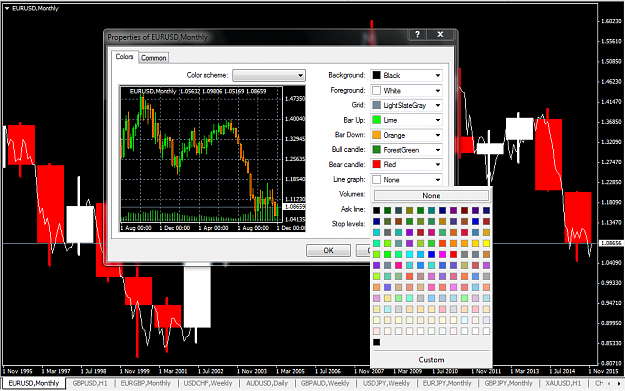Click the Stop levels: label
This screenshot has width=625, height=391.
click(348, 224)
